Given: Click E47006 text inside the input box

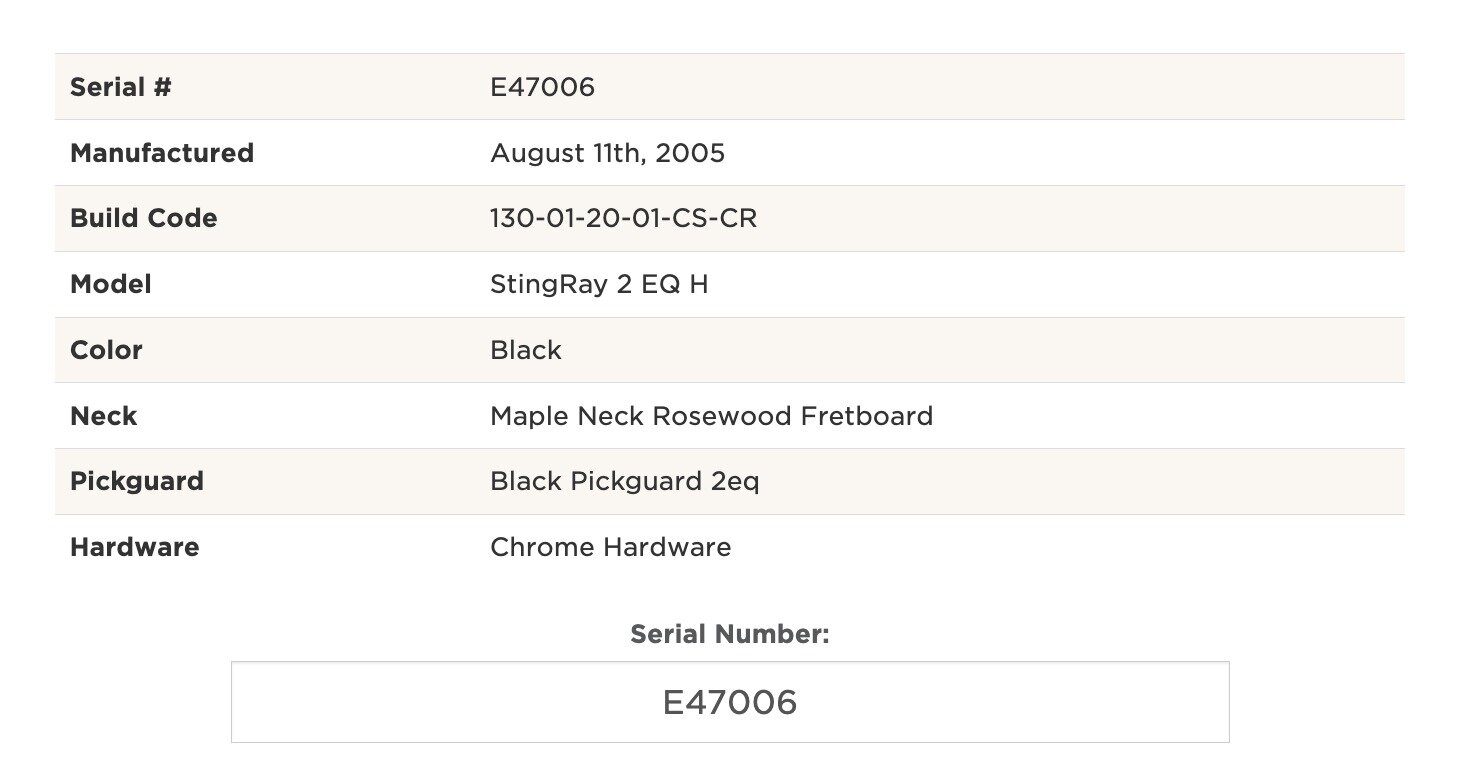Looking at the screenshot, I should coord(730,703).
